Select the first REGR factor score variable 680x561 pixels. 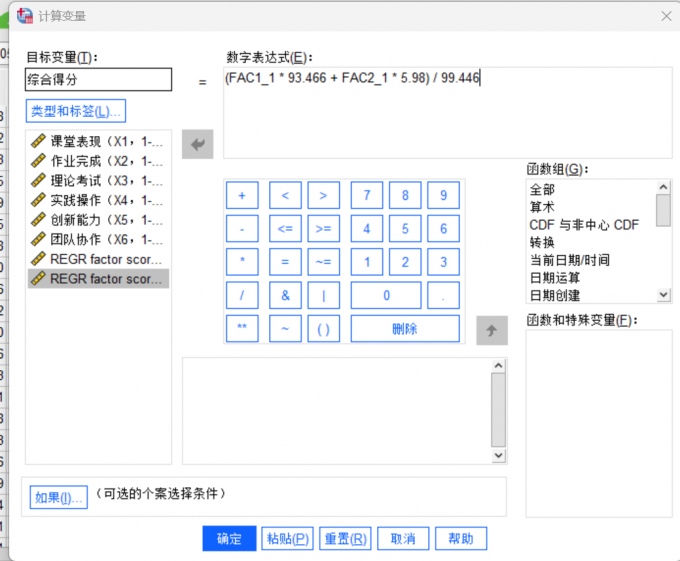click(x=98, y=259)
